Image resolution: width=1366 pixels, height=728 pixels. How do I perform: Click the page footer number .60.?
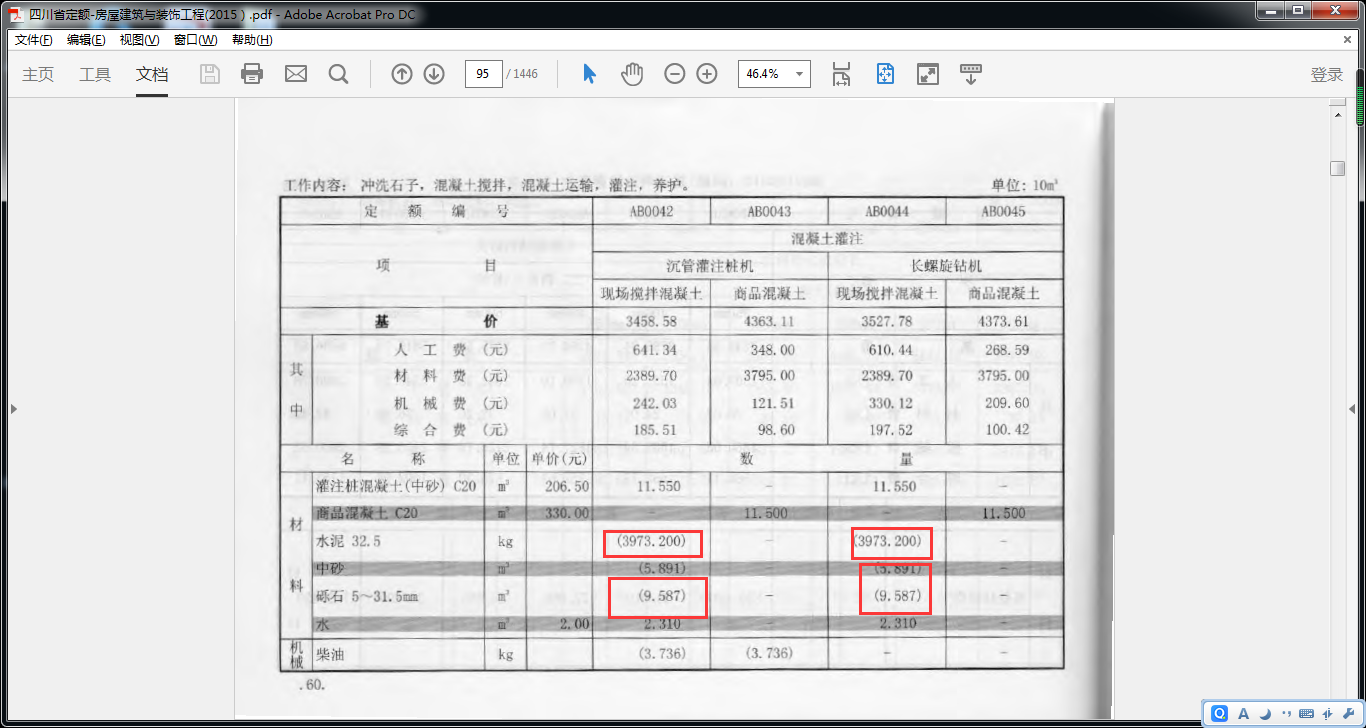pos(311,687)
